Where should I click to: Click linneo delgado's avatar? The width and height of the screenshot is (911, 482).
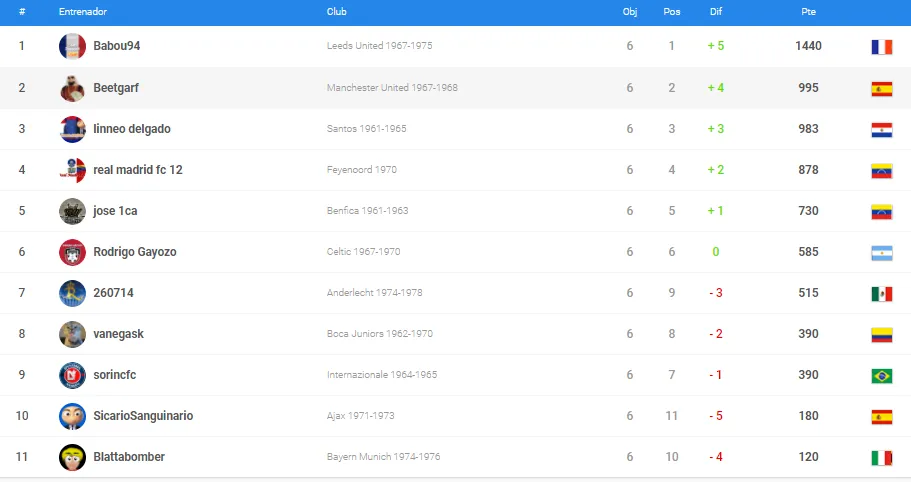click(73, 129)
